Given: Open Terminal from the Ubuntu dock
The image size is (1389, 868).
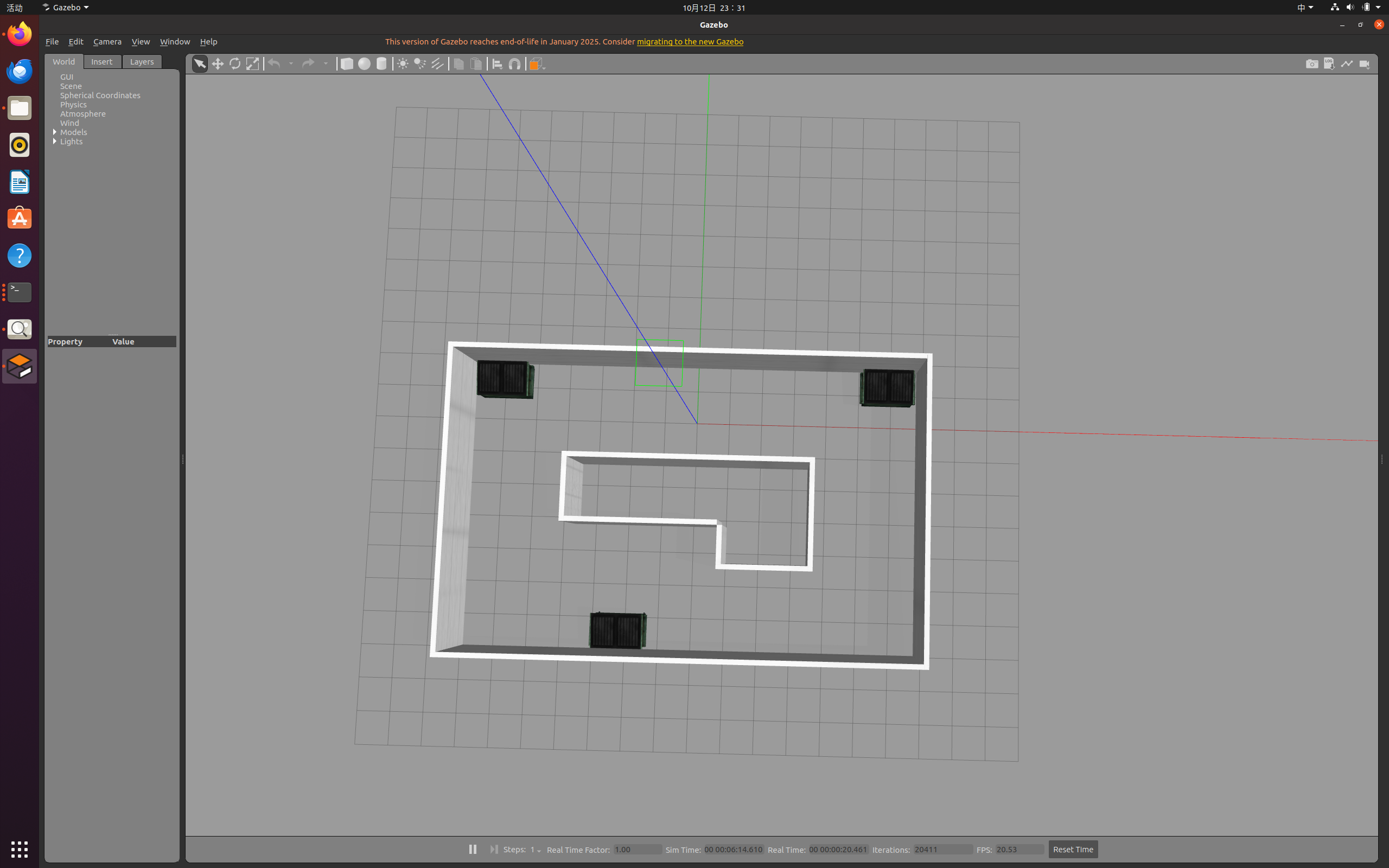Looking at the screenshot, I should click(20, 292).
